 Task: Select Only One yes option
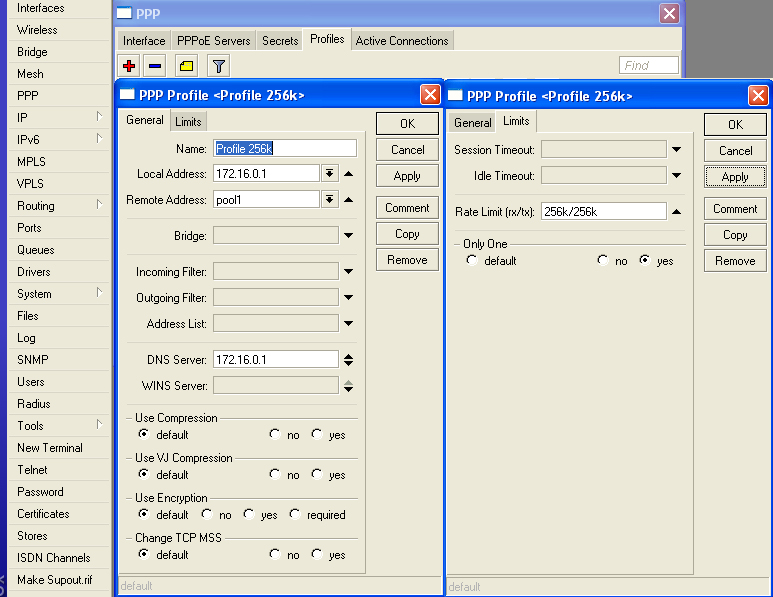click(x=644, y=260)
